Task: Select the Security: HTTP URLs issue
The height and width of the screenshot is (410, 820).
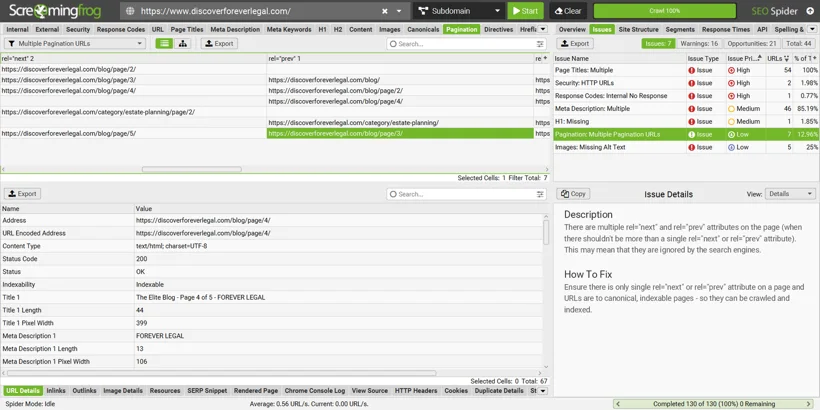Action: [x=686, y=83]
